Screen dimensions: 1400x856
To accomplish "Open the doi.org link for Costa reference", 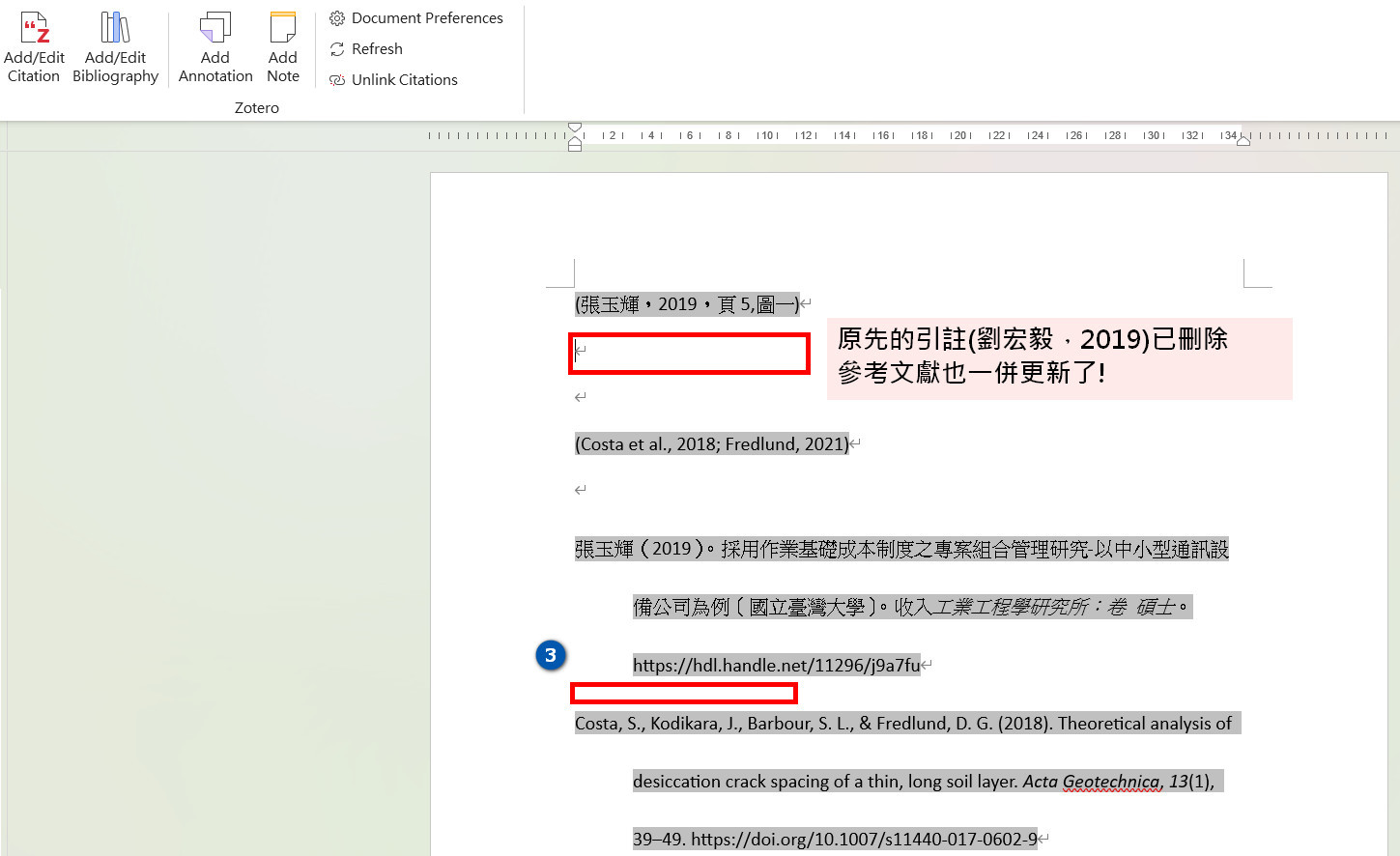I will click(865, 839).
